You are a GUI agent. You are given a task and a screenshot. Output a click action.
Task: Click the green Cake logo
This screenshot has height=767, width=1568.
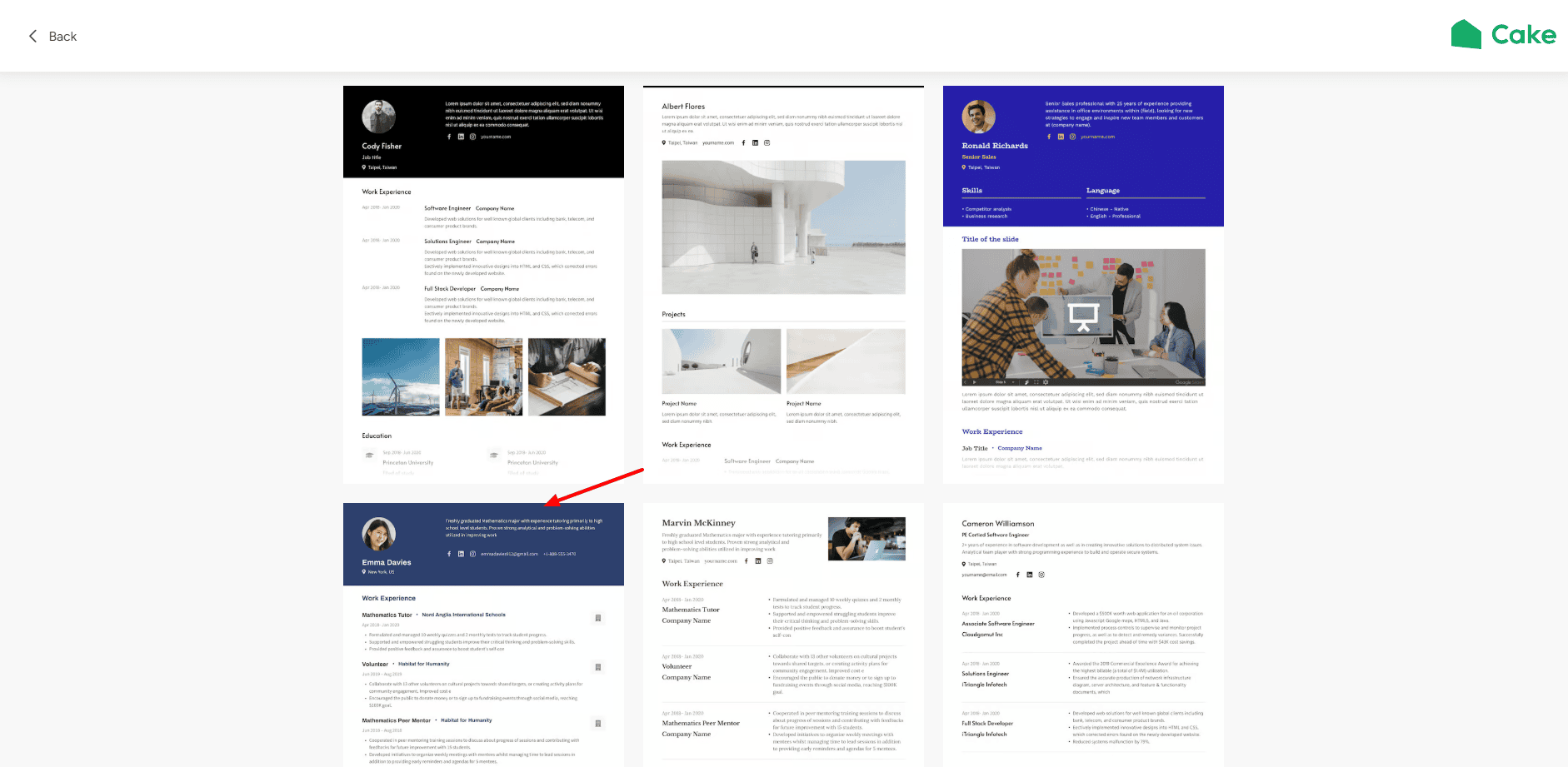coord(1503,35)
